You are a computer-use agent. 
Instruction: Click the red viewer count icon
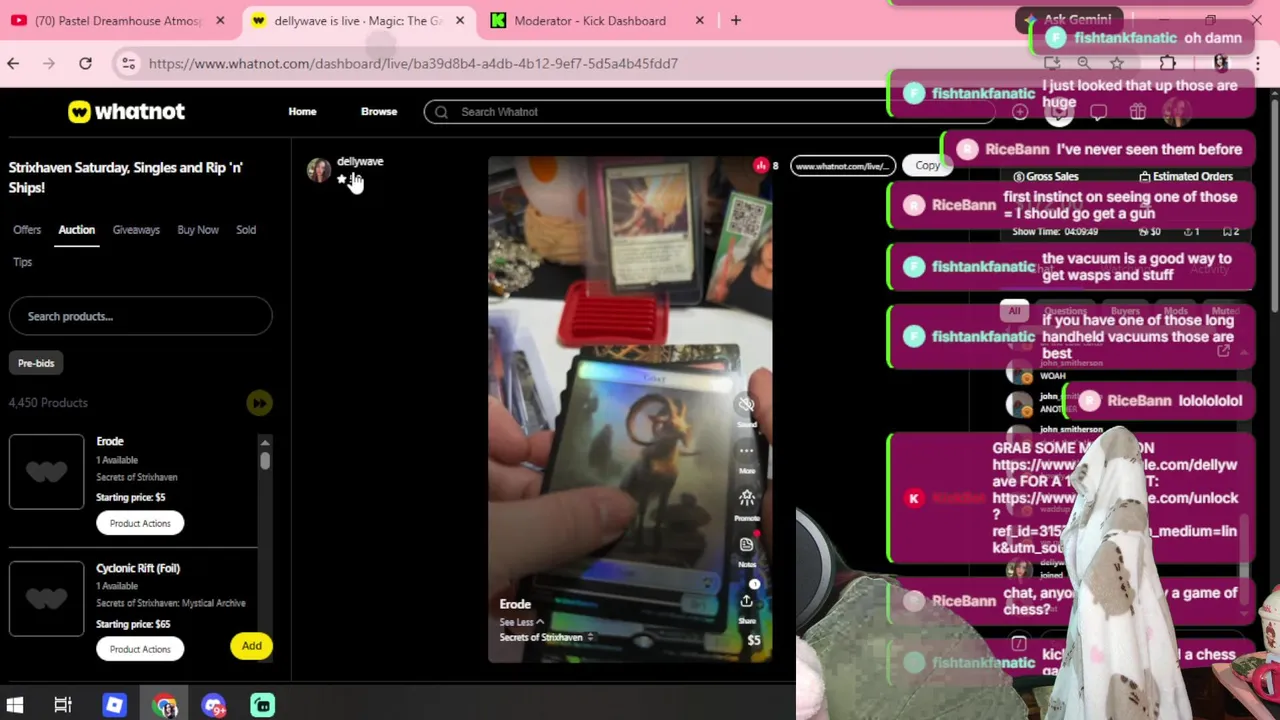[761, 166]
